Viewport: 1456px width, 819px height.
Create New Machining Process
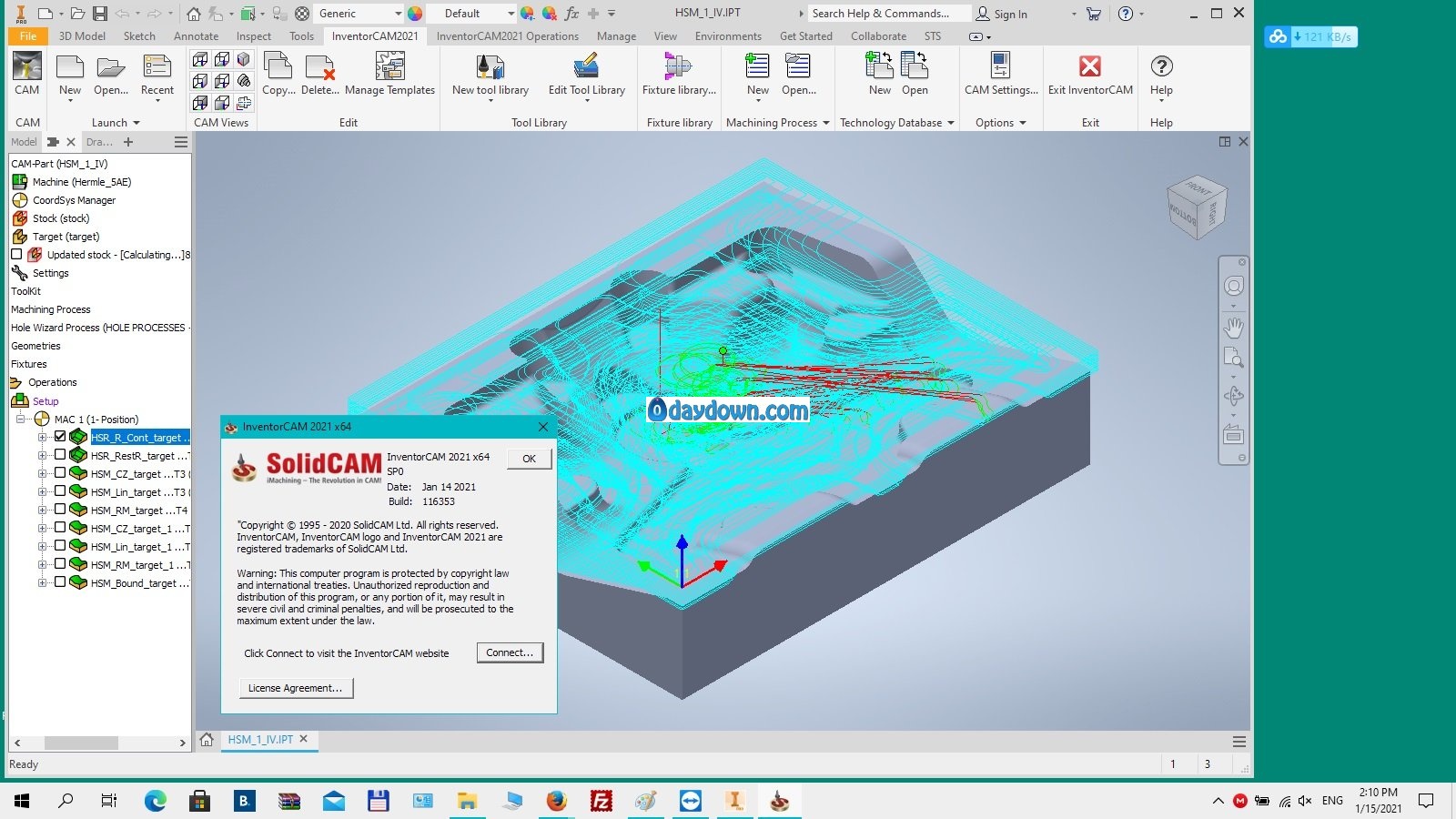[758, 76]
